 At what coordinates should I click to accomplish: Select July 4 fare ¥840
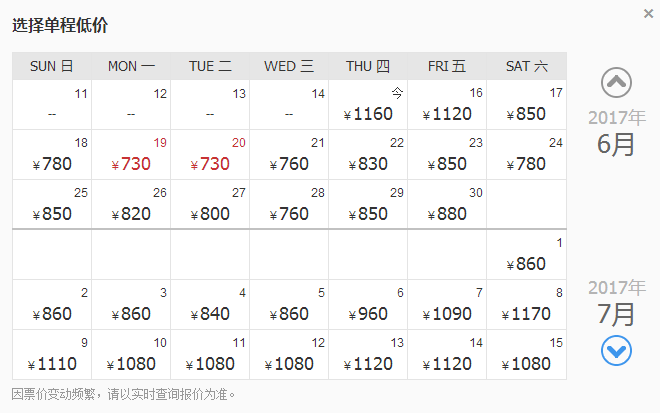[x=210, y=305]
